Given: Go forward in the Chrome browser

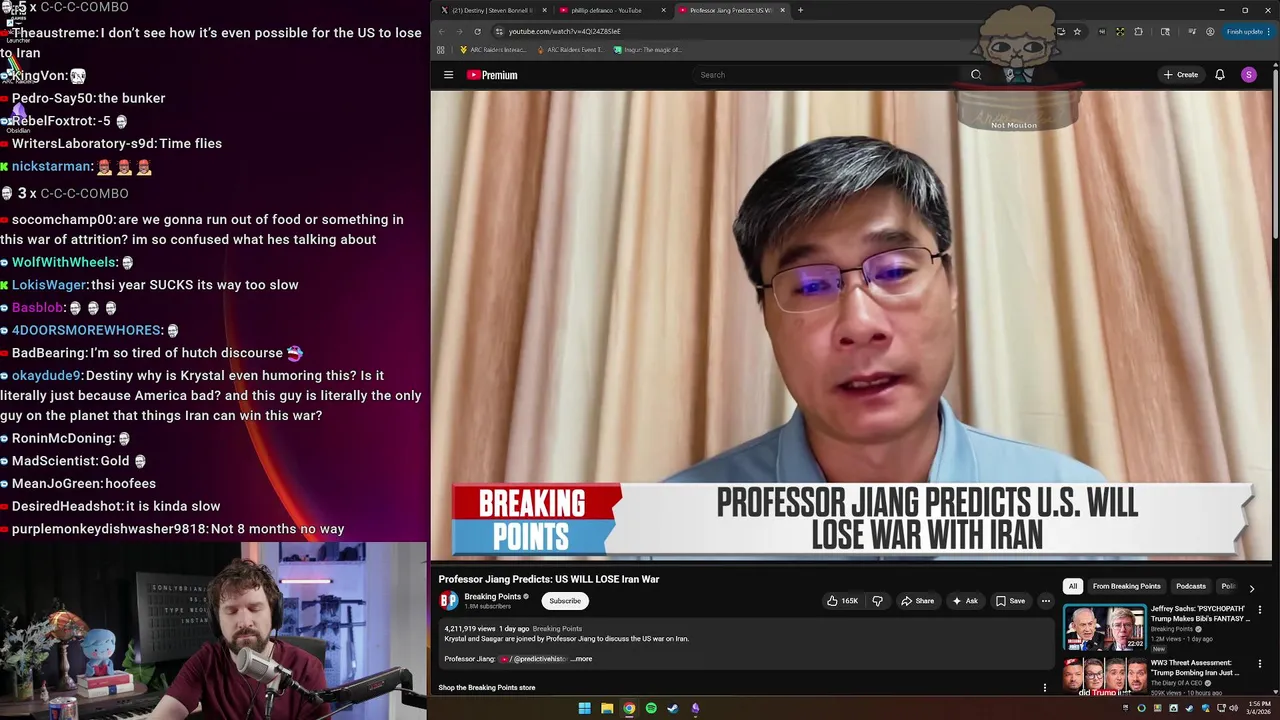Looking at the screenshot, I should coord(459,31).
